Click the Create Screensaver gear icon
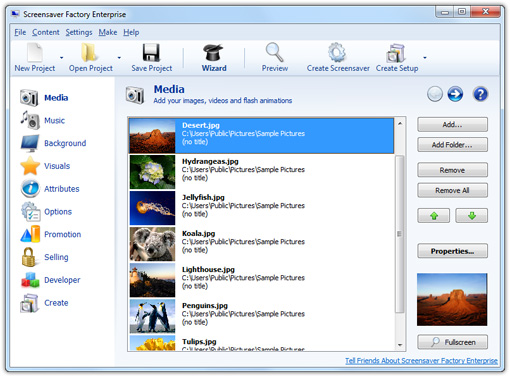This screenshot has height=377, width=510. pyautogui.click(x=337, y=52)
